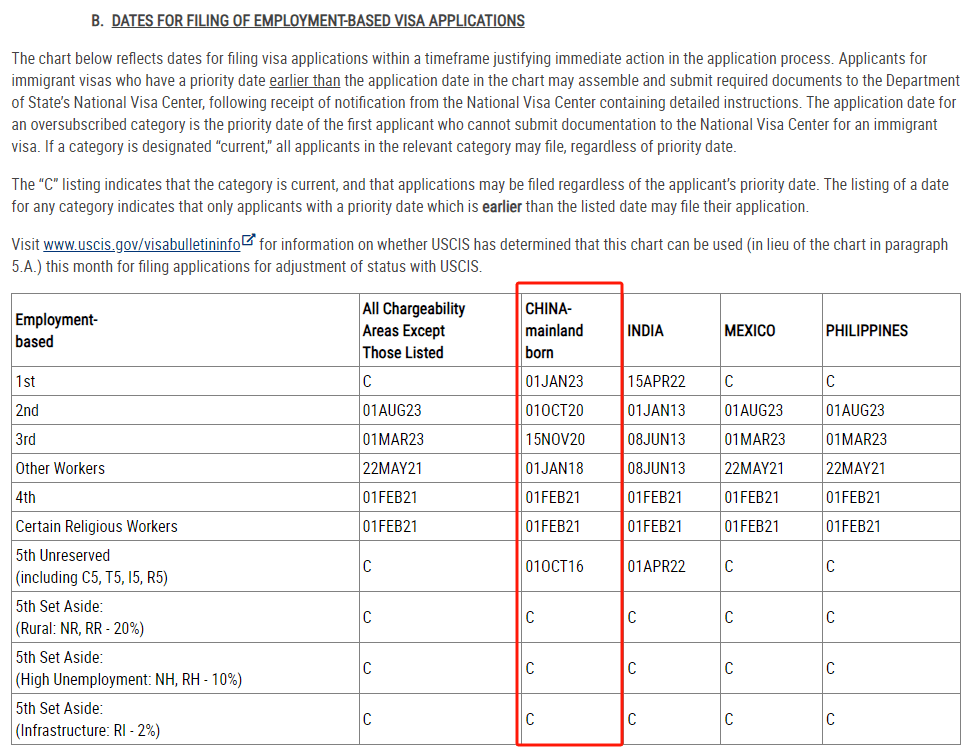This screenshot has height=755, width=977.
Task: Select the CHINA-mainland born column header
Action: [554, 330]
